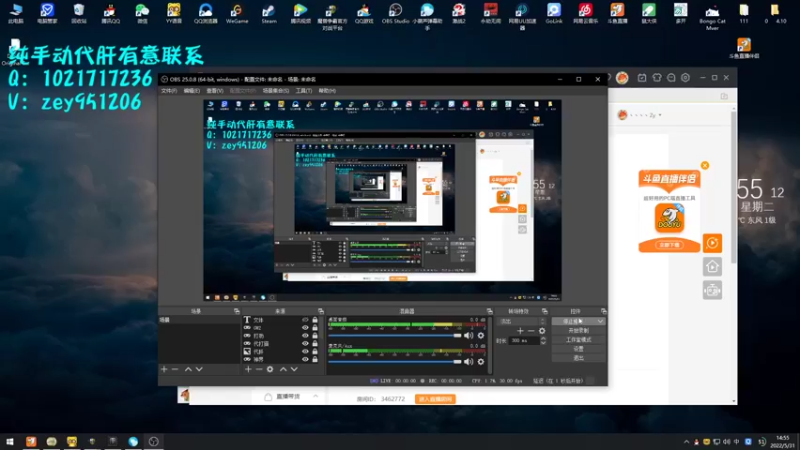The image size is (800, 450).
Task: Add a new source with the plus icon
Action: point(248,369)
